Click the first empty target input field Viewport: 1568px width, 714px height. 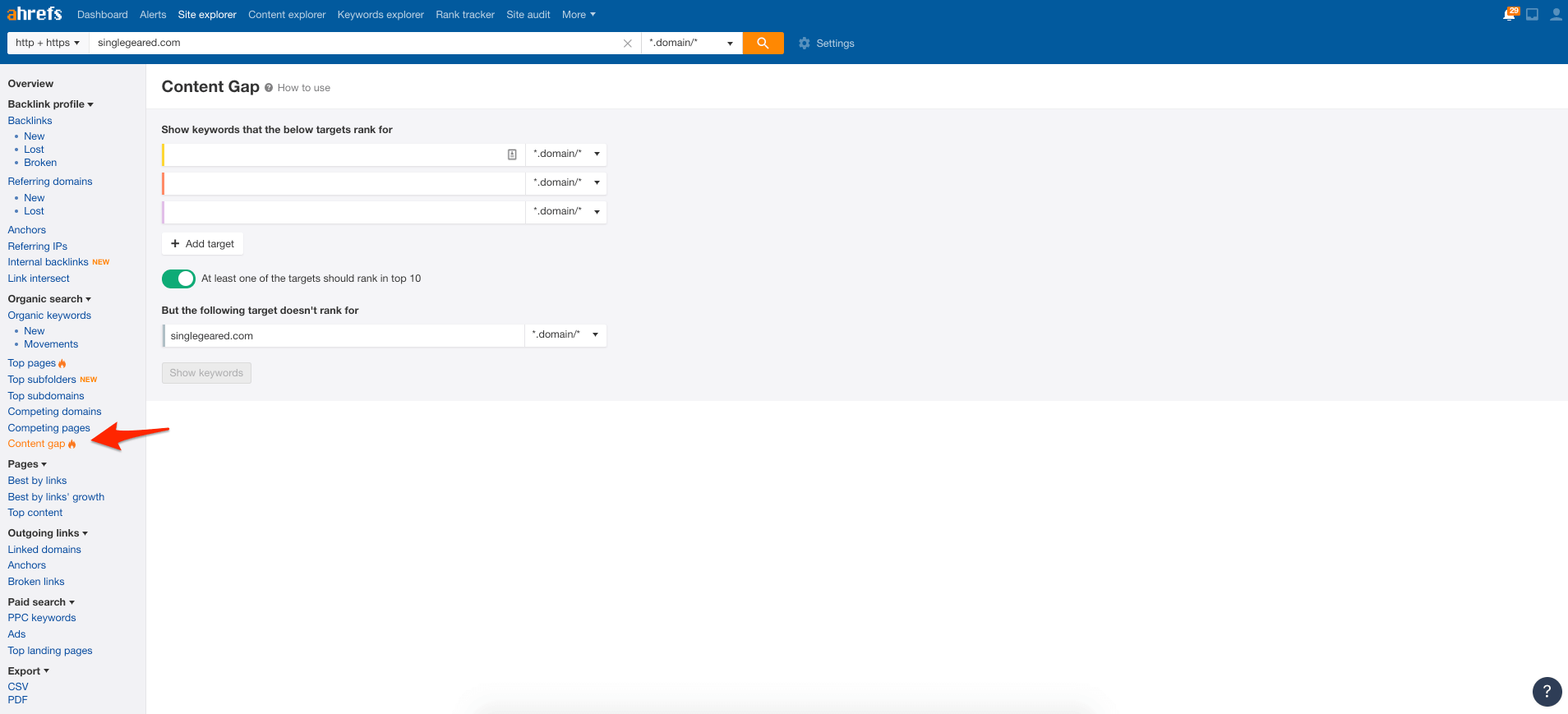point(344,154)
